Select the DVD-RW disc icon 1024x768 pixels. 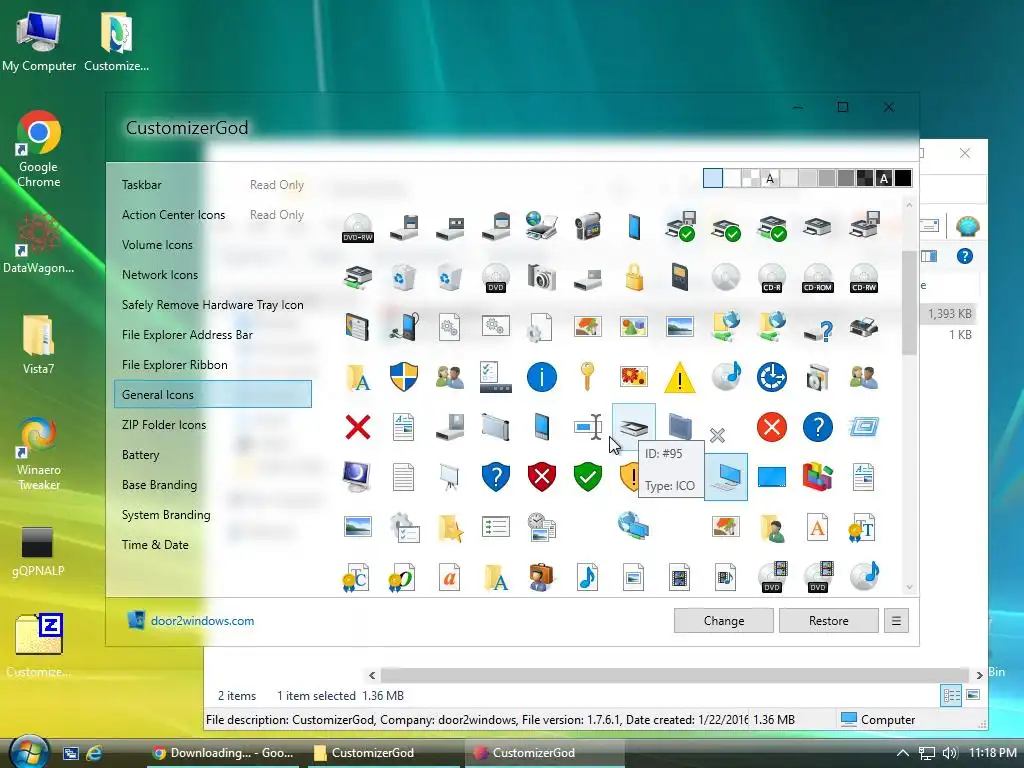pos(358,227)
